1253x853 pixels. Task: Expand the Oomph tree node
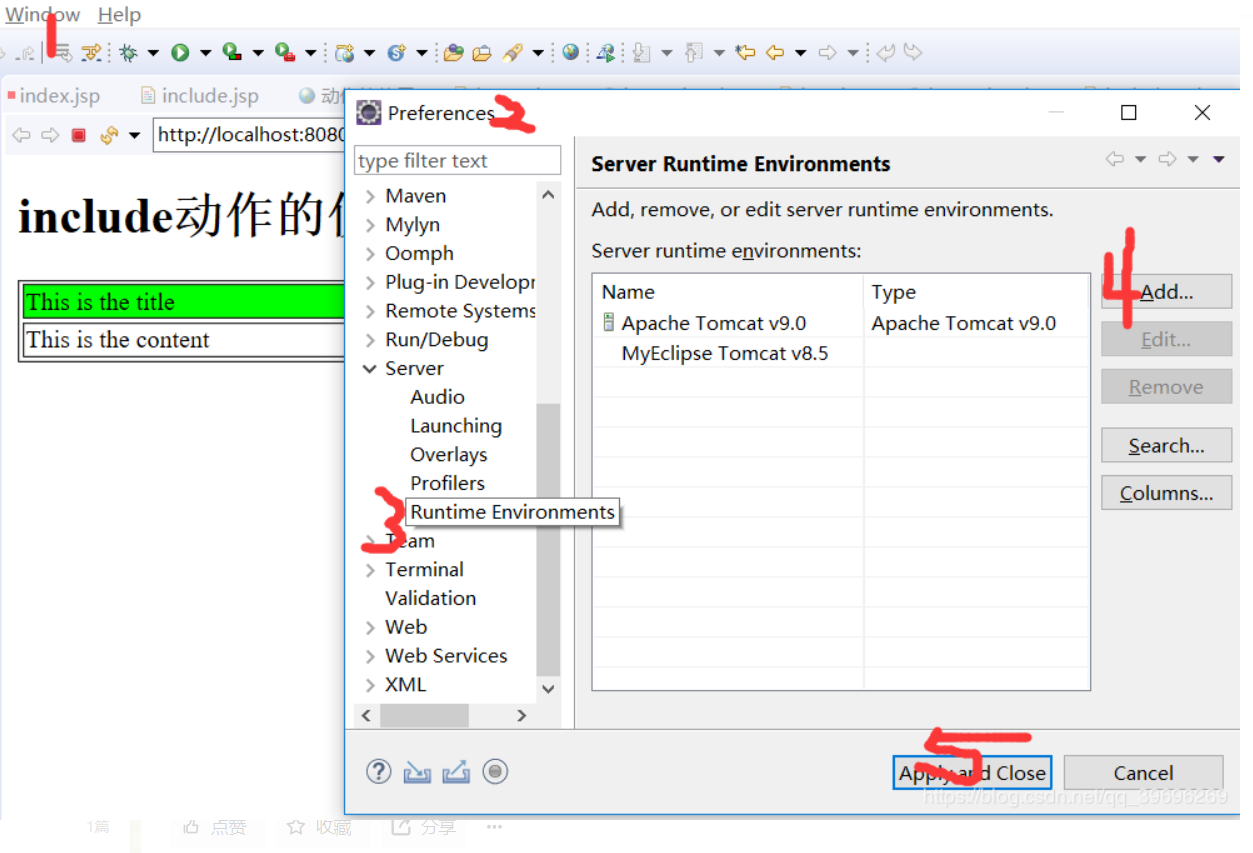pyautogui.click(x=371, y=254)
